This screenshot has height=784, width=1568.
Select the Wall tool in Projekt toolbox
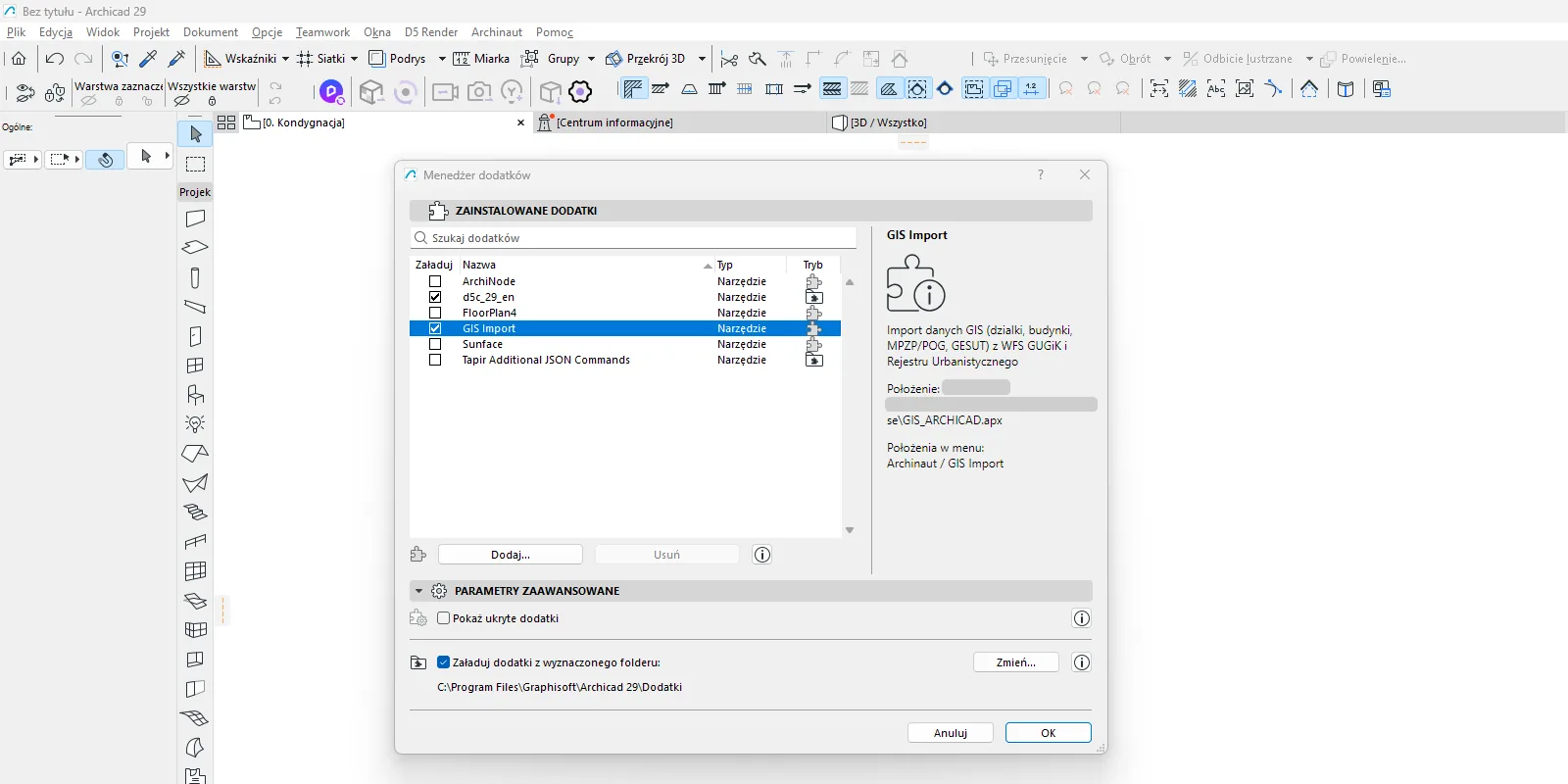(x=195, y=219)
